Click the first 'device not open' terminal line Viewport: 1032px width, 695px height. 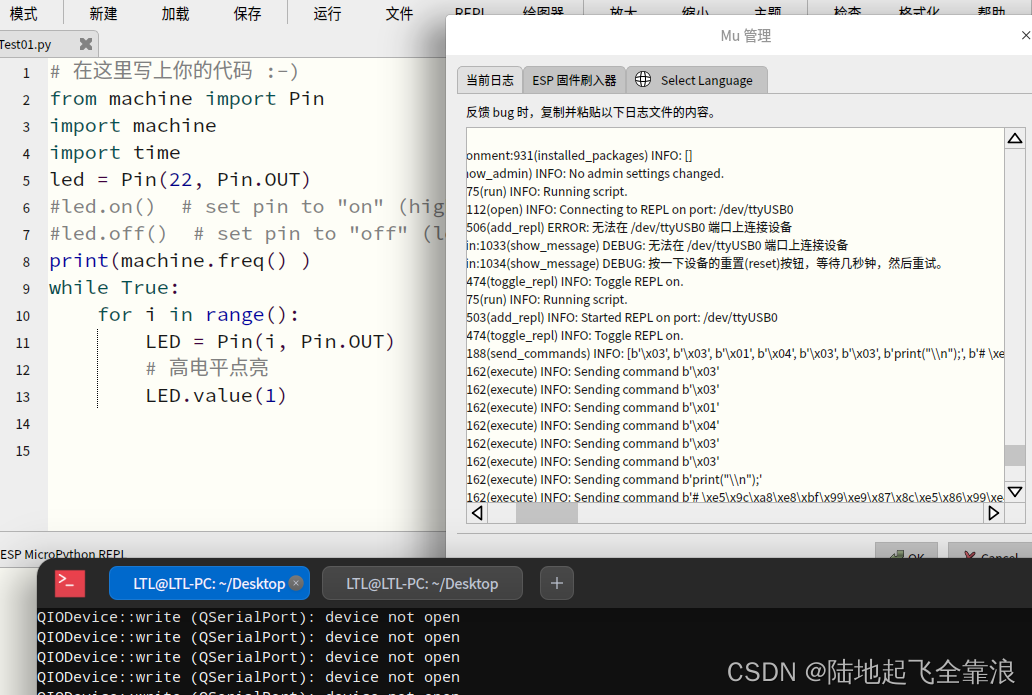[248, 617]
